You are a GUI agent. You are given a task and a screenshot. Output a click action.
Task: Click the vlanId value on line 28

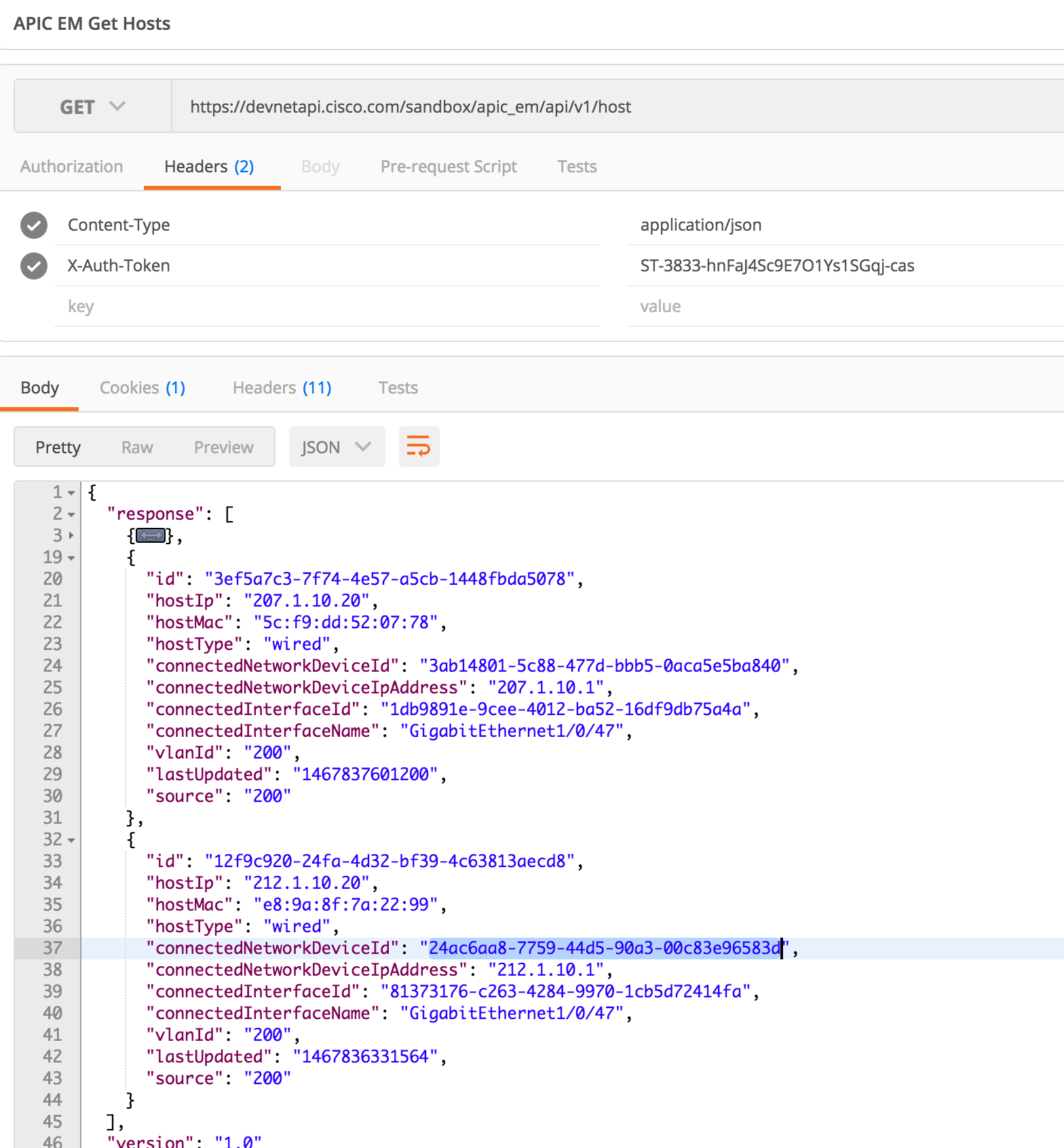pos(268,752)
